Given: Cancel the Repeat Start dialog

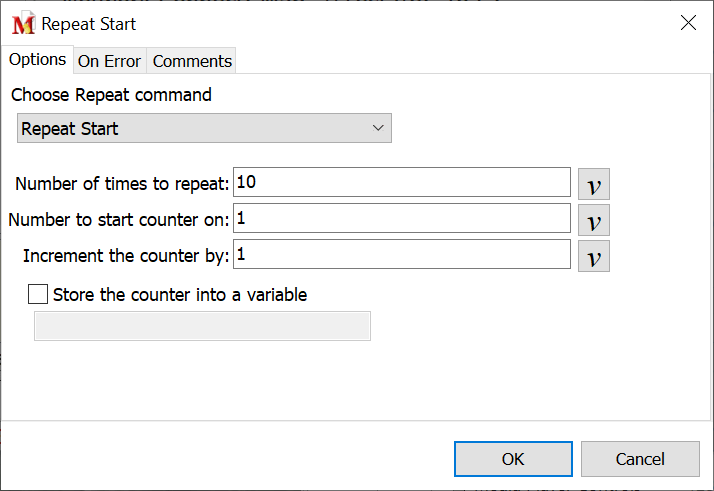Looking at the screenshot, I should [x=640, y=459].
